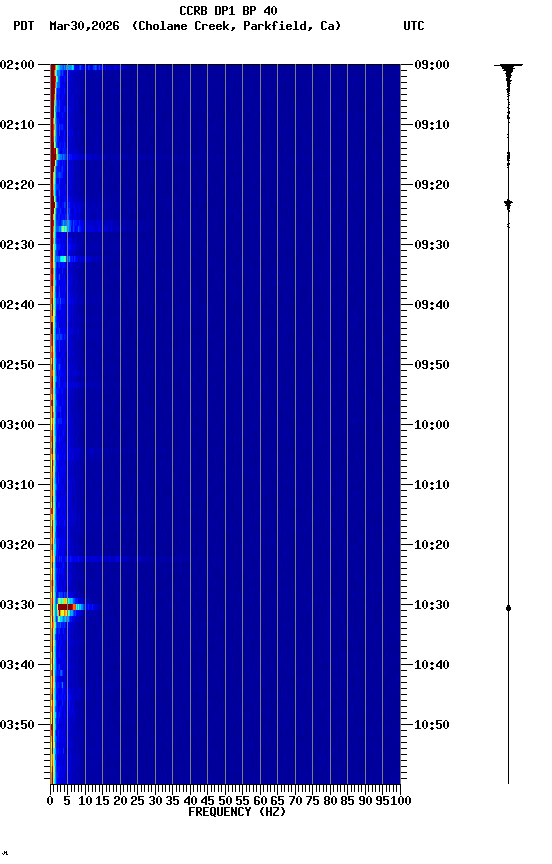Click the '75' frequency axis tick label
The image size is (552, 864).
pyautogui.click(x=312, y=801)
